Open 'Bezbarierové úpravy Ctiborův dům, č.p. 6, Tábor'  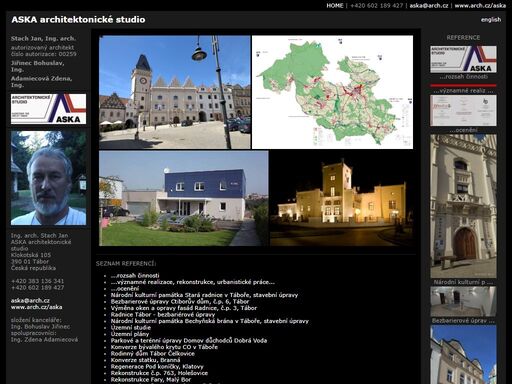[x=180, y=302]
